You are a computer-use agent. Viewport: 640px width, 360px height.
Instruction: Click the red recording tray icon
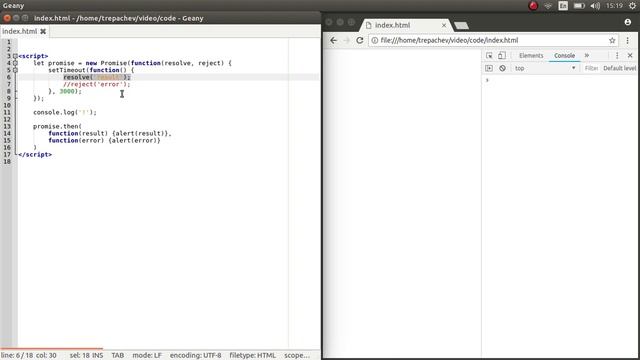click(533, 6)
